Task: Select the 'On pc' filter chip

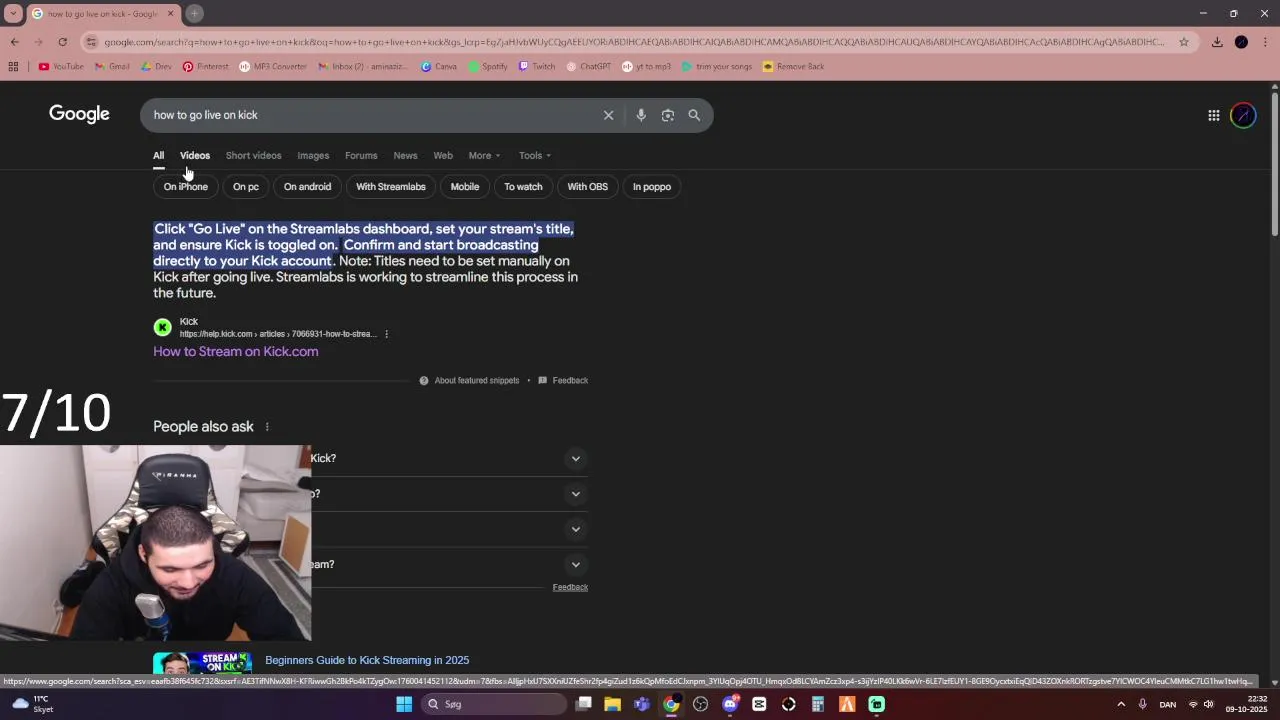Action: (246, 187)
